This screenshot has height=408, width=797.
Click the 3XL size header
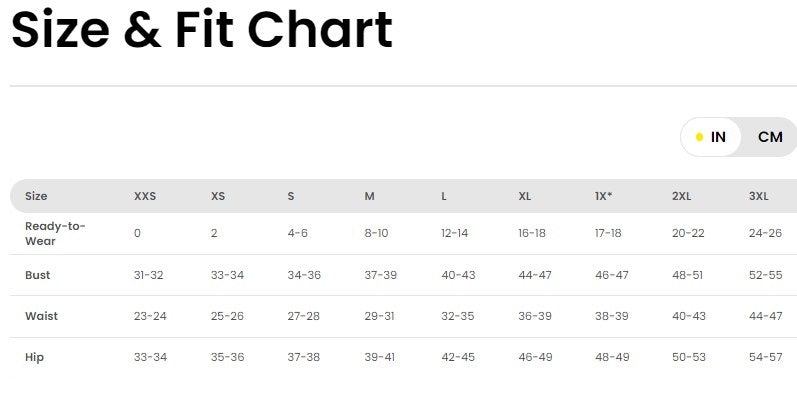pos(758,196)
